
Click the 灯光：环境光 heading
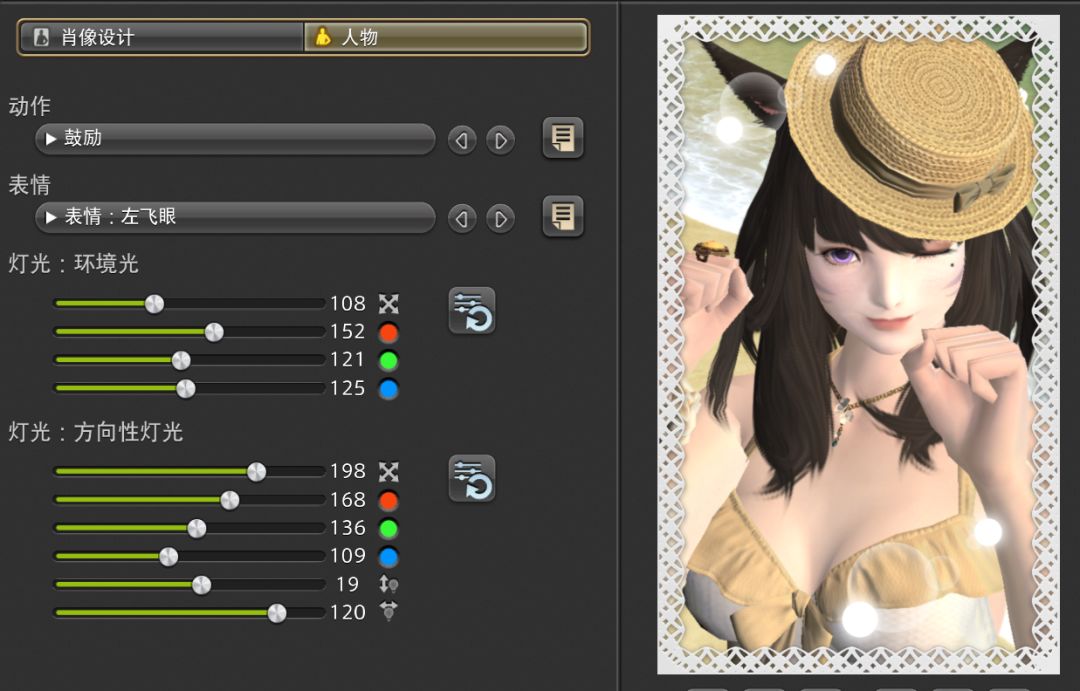74,264
